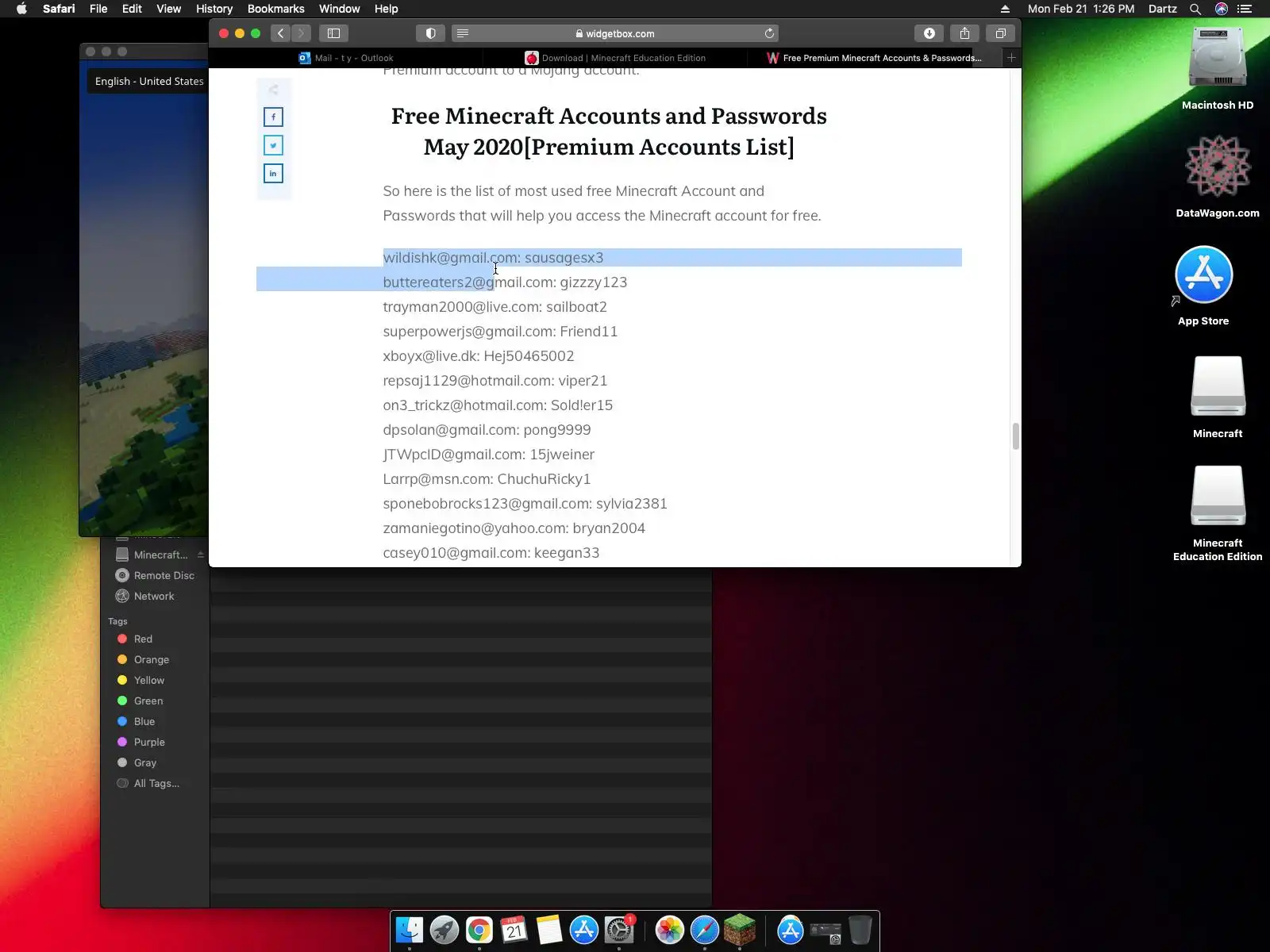
Task: Open the Bookmarks menu
Action: point(276,9)
